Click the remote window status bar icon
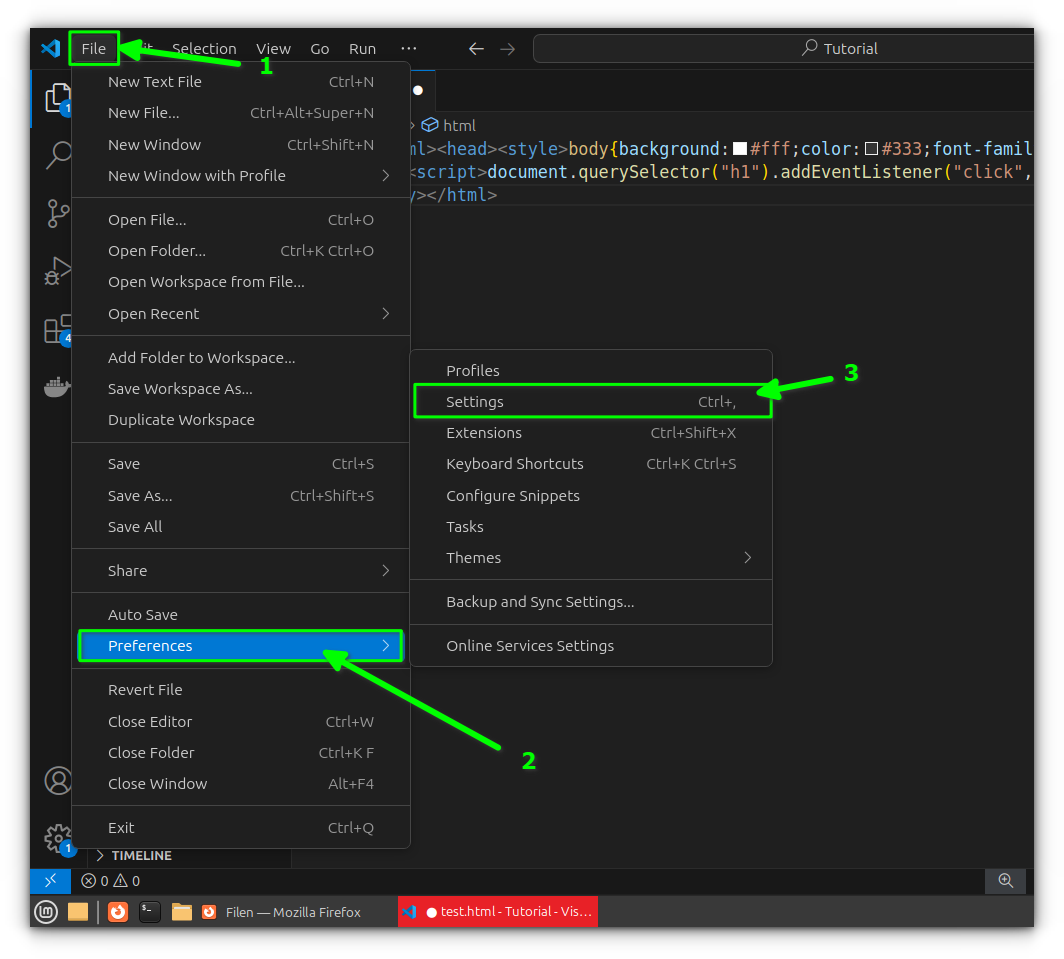Image resolution: width=1064 pixels, height=959 pixels. tap(50, 881)
